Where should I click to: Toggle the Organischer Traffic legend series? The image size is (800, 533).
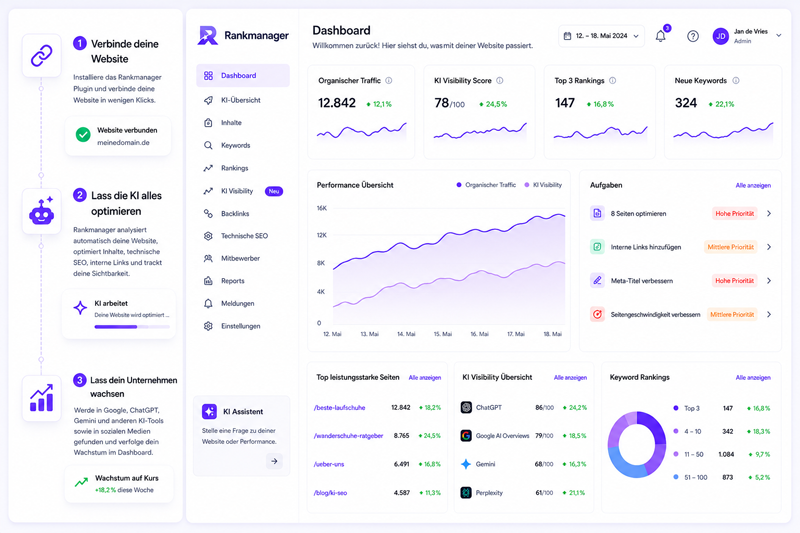(486, 185)
